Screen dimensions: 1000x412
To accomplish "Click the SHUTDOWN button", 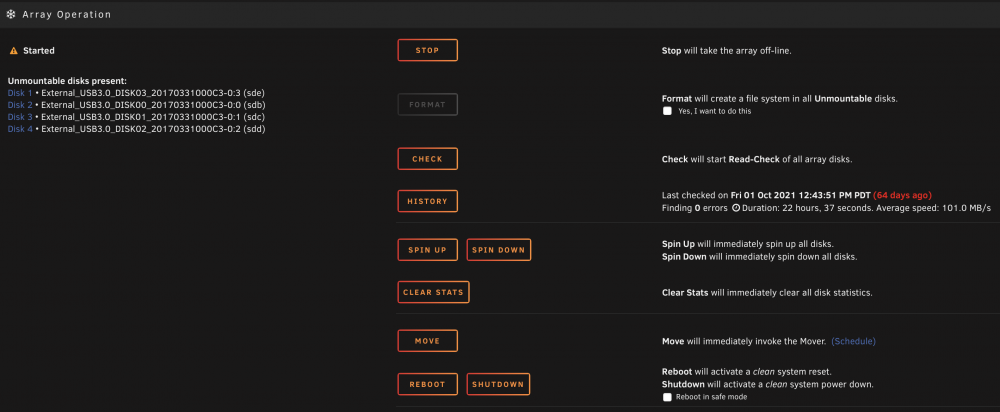I will tap(499, 385).
